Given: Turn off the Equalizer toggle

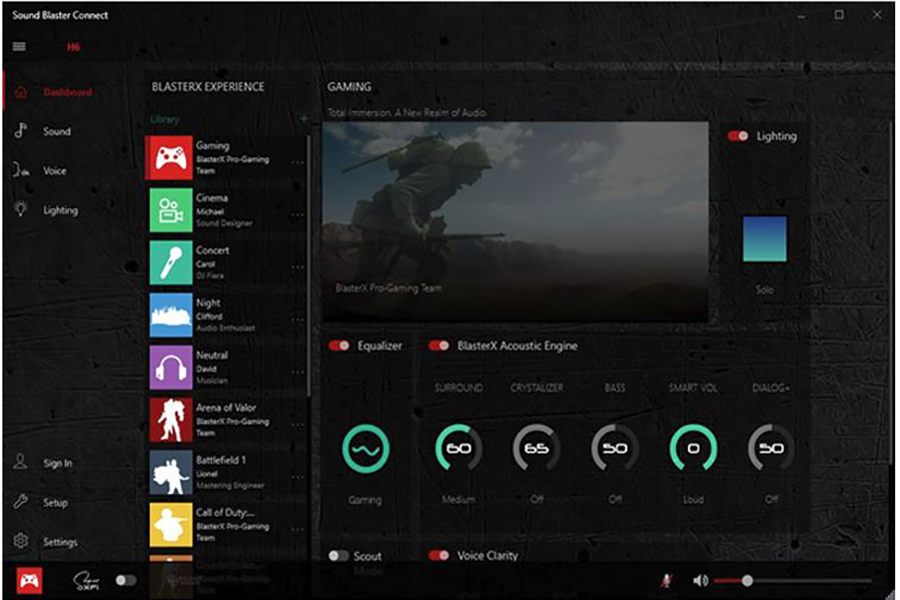Looking at the screenshot, I should coord(339,346).
